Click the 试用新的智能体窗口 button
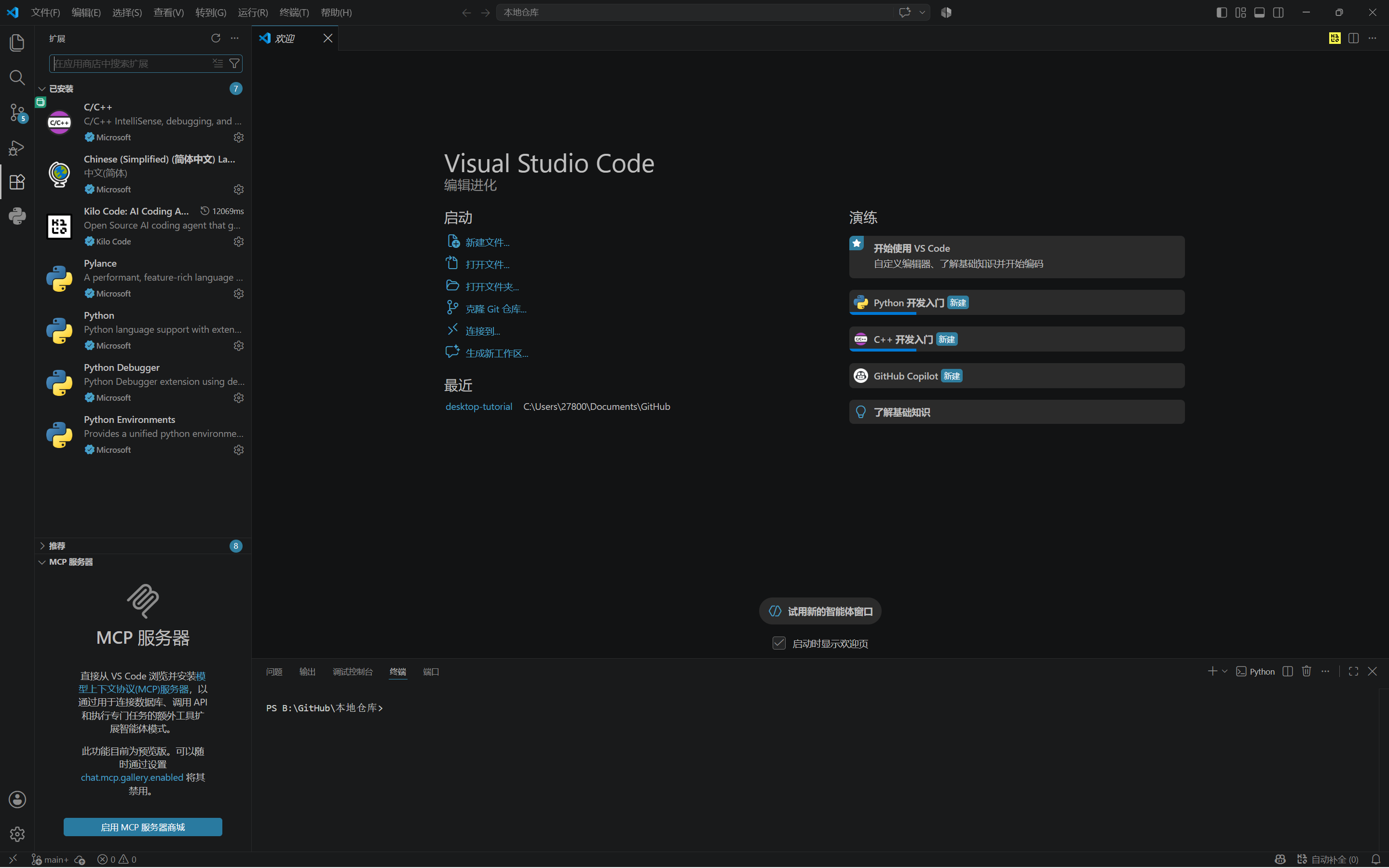 click(820, 611)
